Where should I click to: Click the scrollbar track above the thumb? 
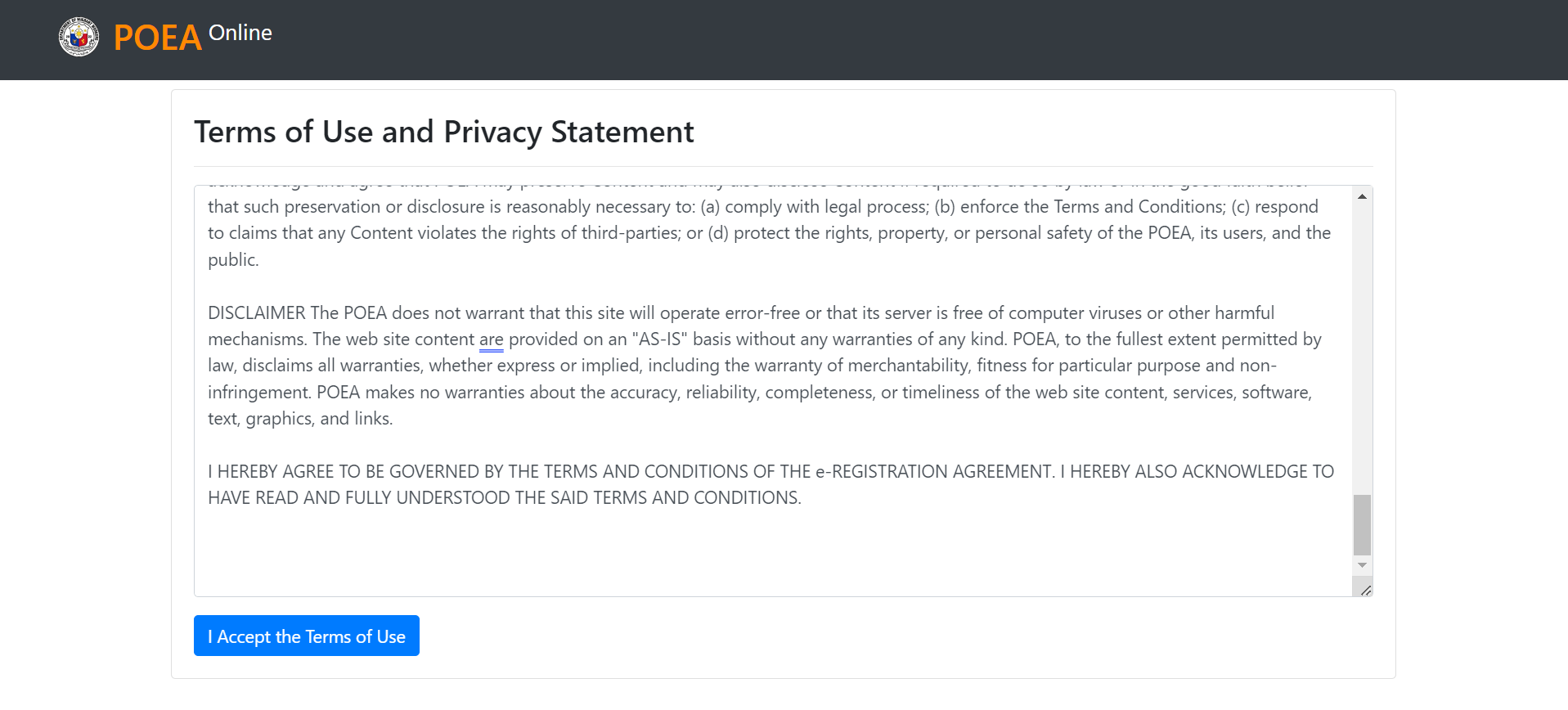pos(1362,348)
